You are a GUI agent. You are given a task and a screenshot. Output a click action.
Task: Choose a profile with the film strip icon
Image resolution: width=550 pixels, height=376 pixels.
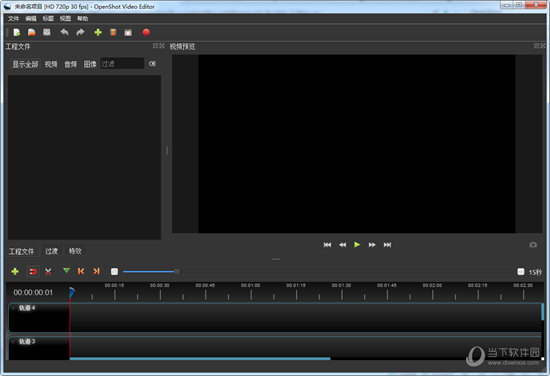[113, 33]
